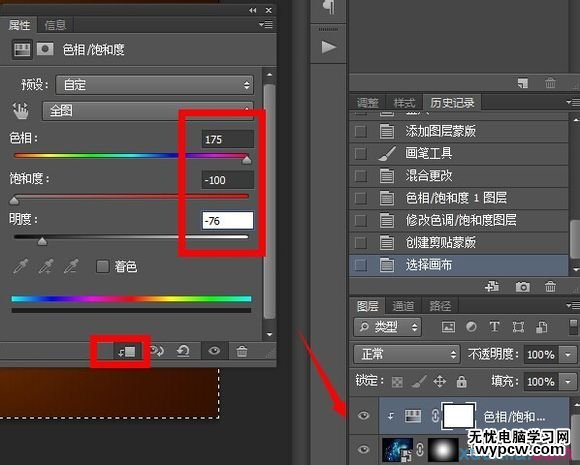Viewport: 580px width, 465px height.
Task: Switch to the 信息 tab
Action: pos(55,25)
